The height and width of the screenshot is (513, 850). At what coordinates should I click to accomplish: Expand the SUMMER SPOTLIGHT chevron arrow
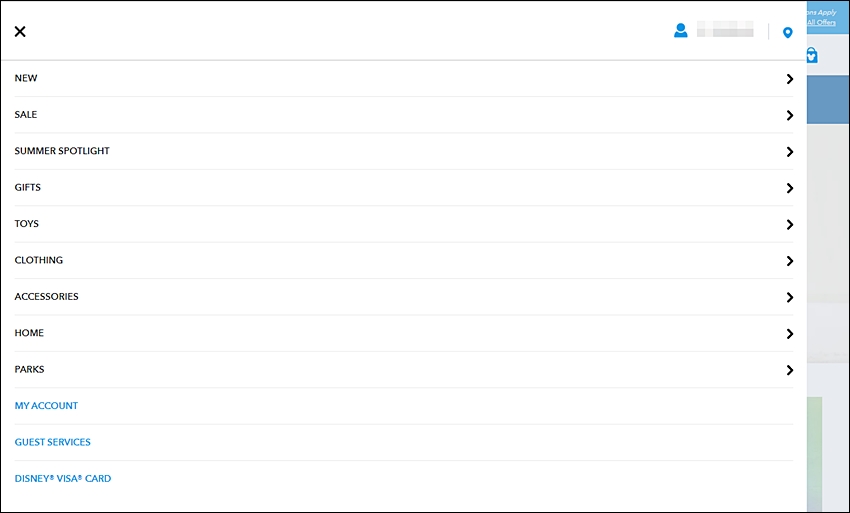tap(790, 152)
